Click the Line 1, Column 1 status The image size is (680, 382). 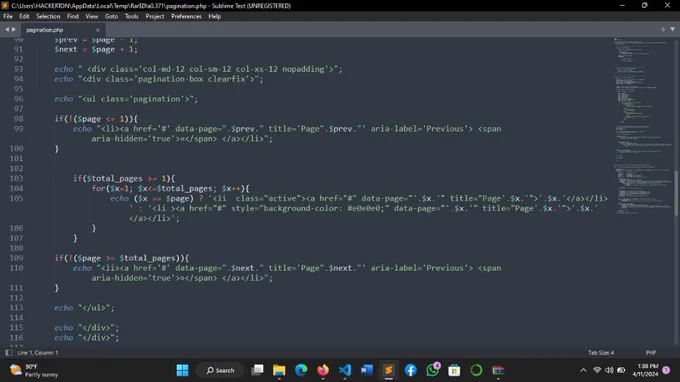click(x=38, y=353)
